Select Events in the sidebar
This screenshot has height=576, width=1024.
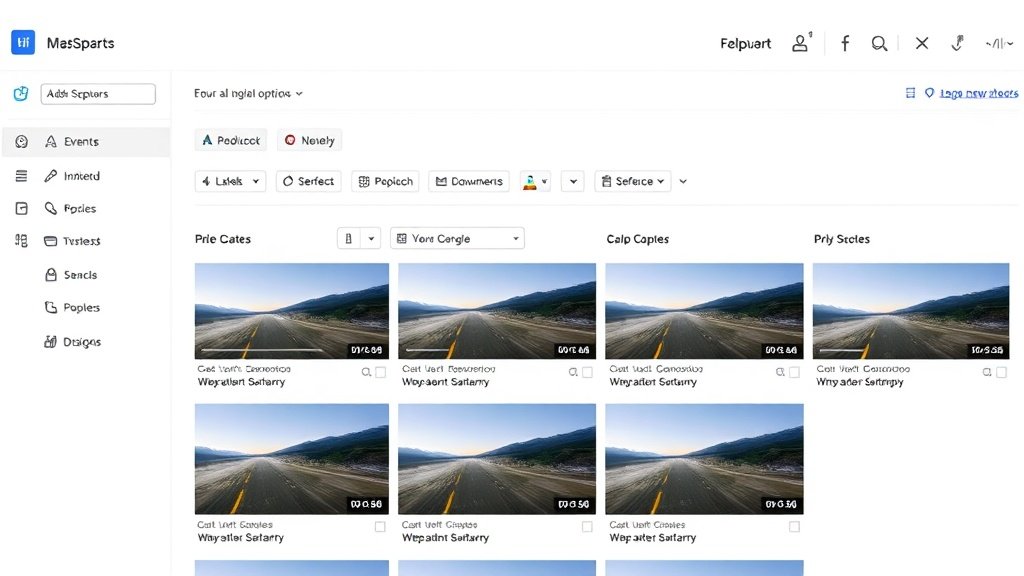pyautogui.click(x=86, y=142)
